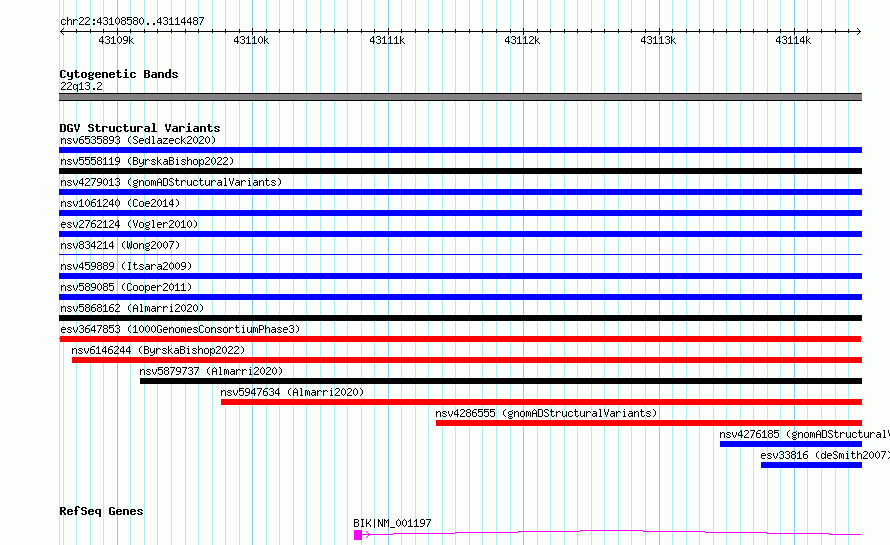The height and width of the screenshot is (545, 890).
Task: Click the 43113k ruler label
Action: (658, 40)
